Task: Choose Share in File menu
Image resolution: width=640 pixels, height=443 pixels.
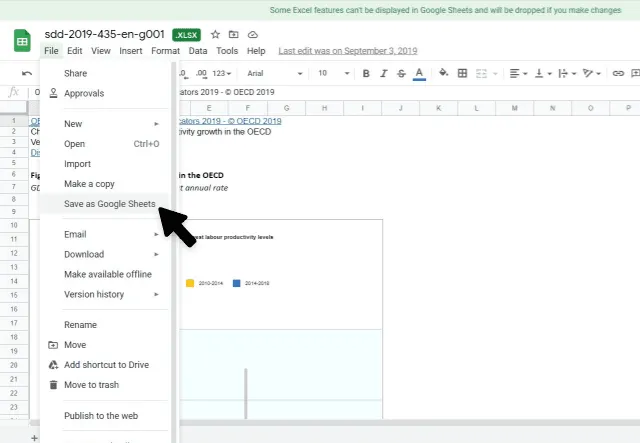Action: tap(106, 73)
